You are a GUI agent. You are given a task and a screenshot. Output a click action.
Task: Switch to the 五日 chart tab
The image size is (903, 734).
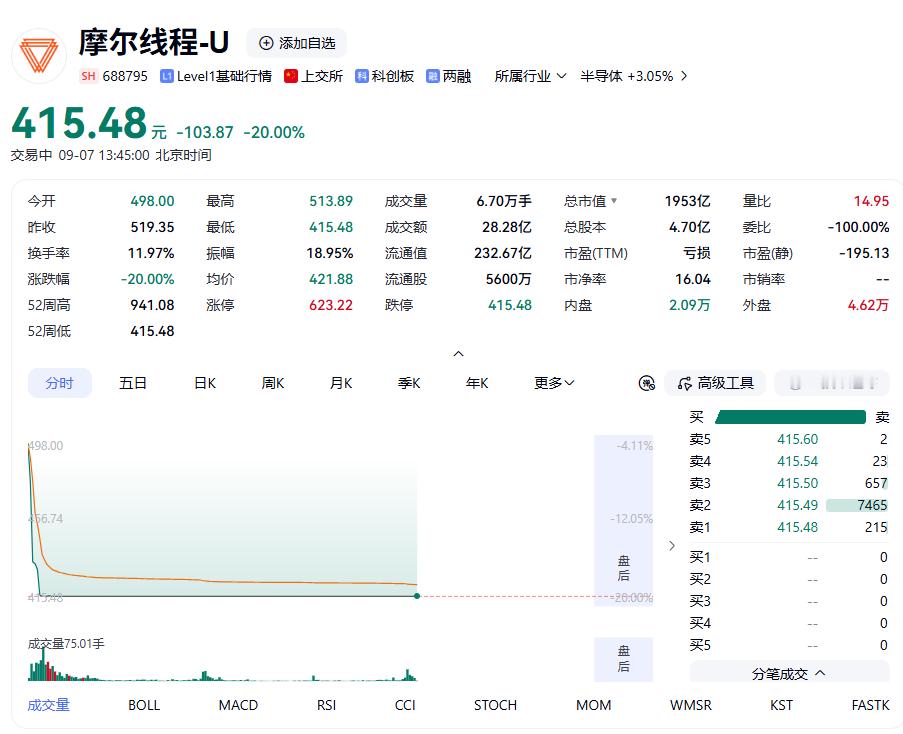133,383
